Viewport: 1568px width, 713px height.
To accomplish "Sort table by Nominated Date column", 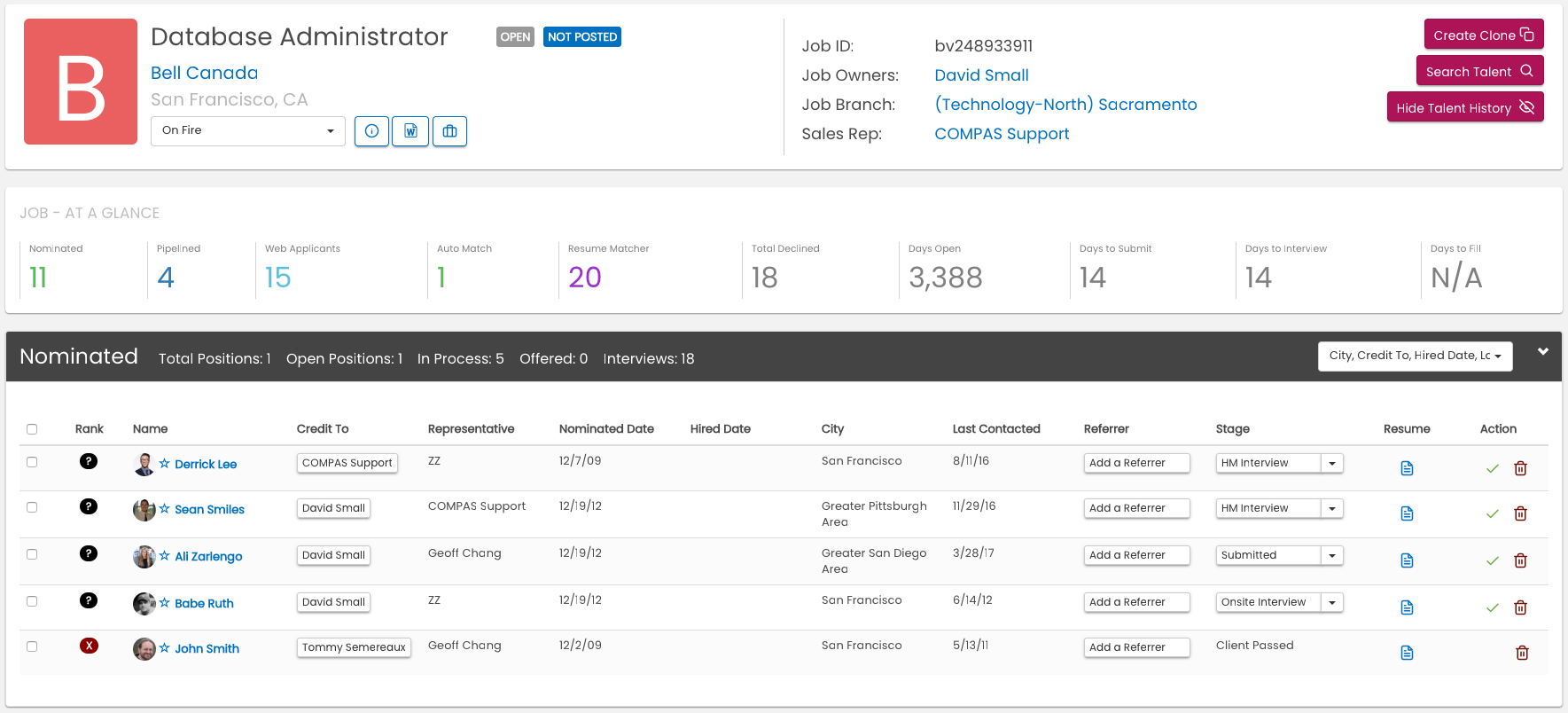I will coord(606,429).
